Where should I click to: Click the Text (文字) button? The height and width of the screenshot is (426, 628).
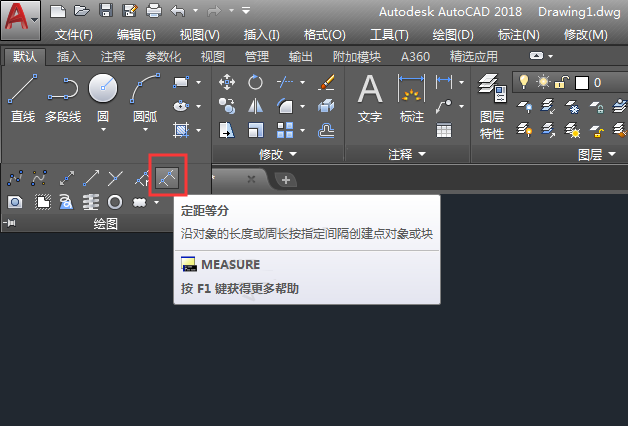click(x=370, y=98)
